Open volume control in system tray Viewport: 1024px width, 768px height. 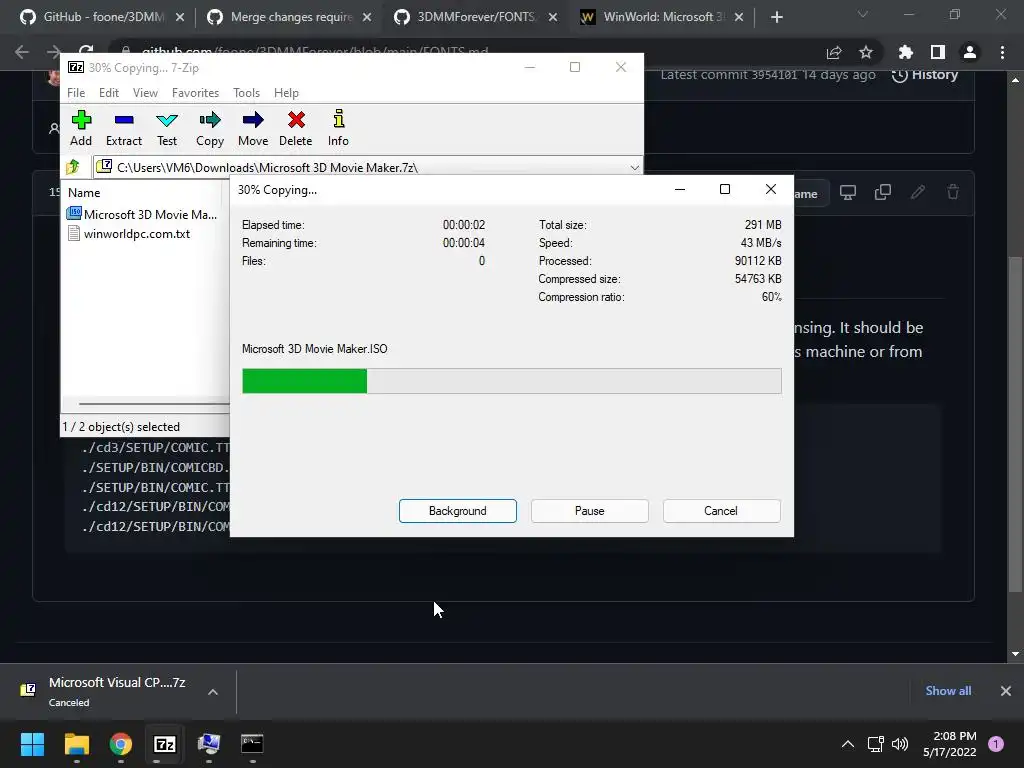[900, 744]
